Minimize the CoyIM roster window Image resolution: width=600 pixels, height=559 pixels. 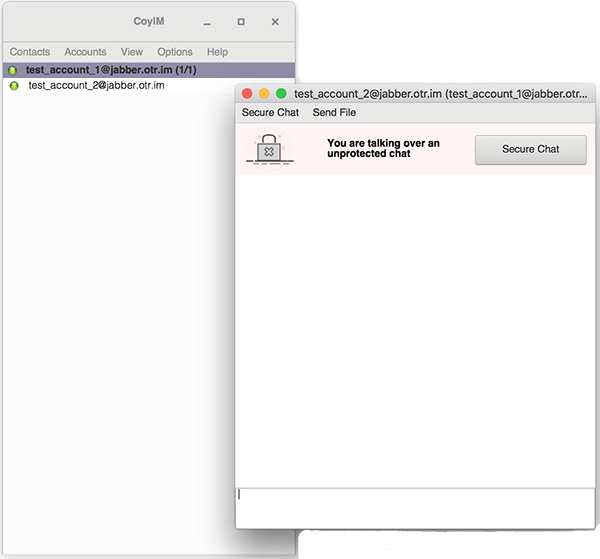coord(207,21)
